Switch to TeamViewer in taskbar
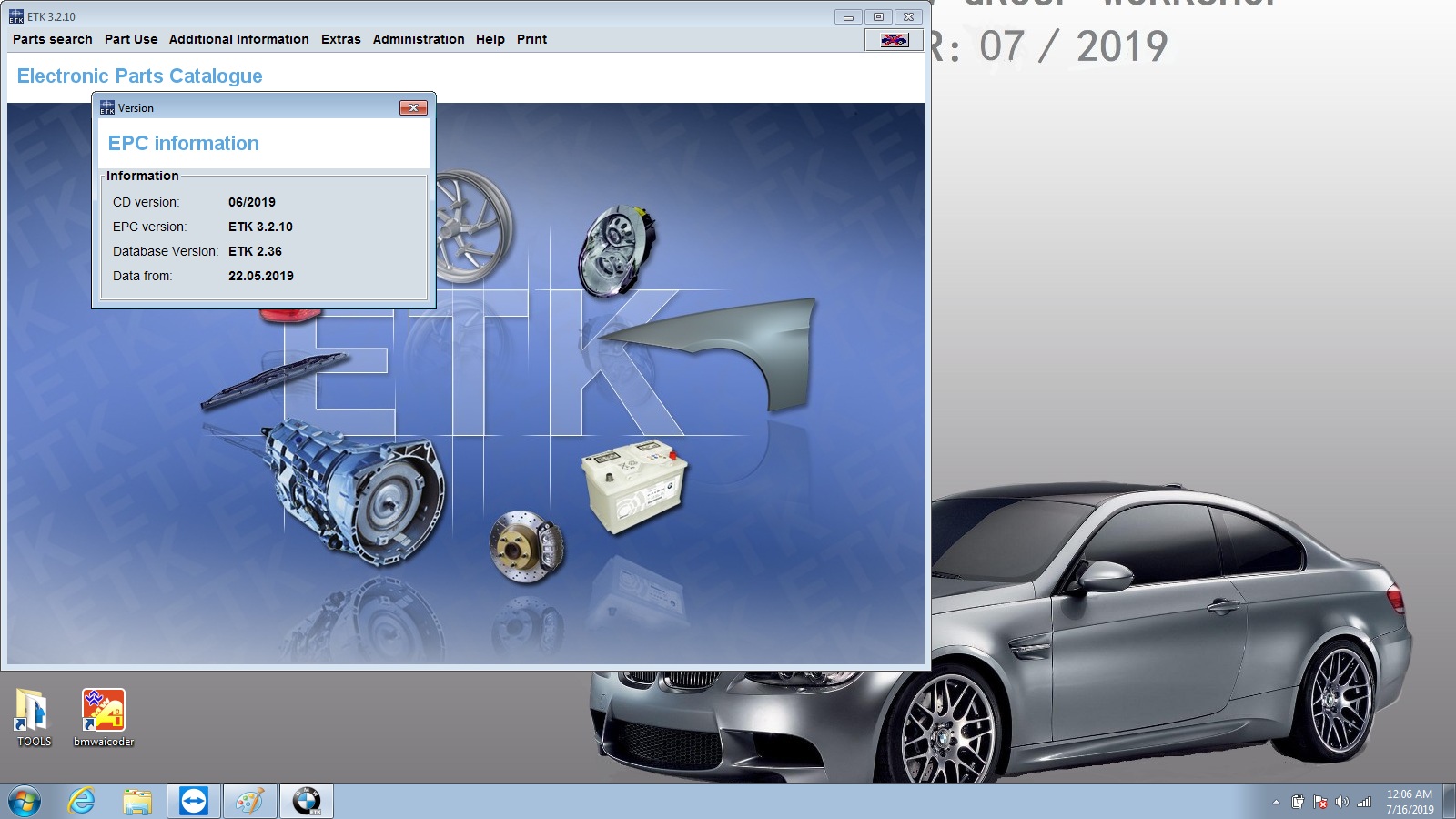 193,802
